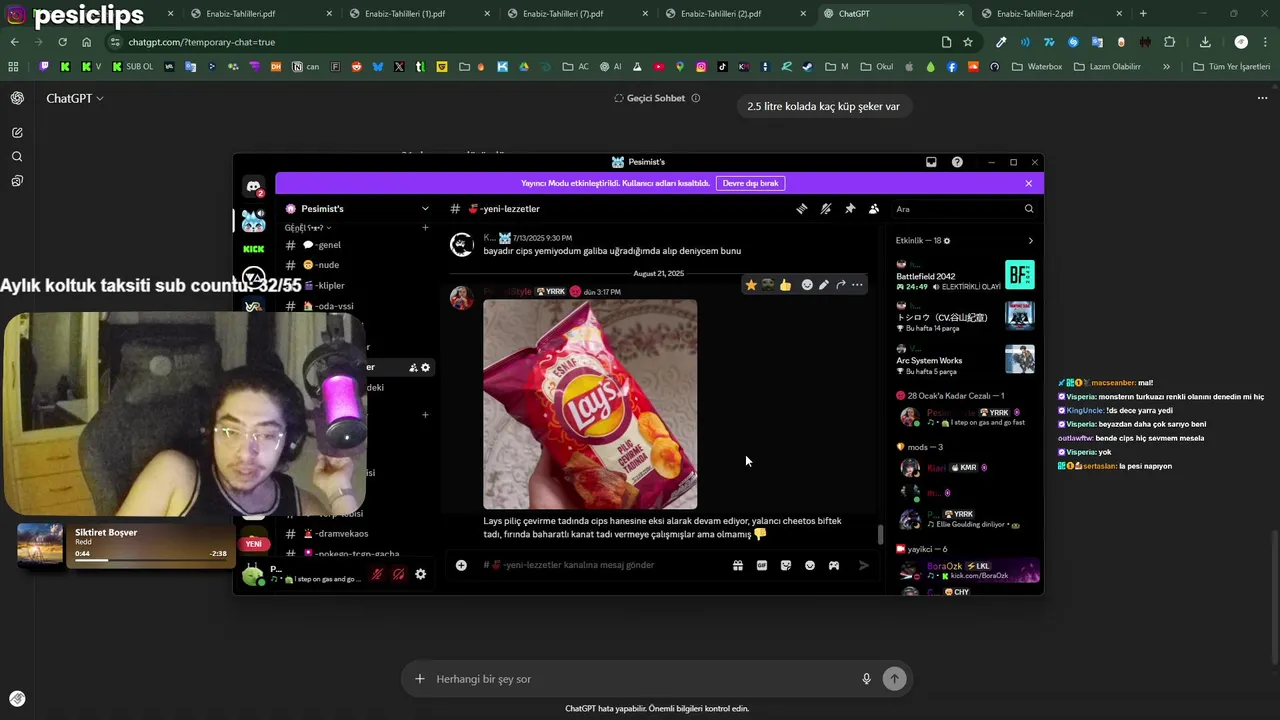Focus 'Herhangi bir şey sor' prompt field
Image resolution: width=1280 pixels, height=720 pixels.
[x=640, y=679]
